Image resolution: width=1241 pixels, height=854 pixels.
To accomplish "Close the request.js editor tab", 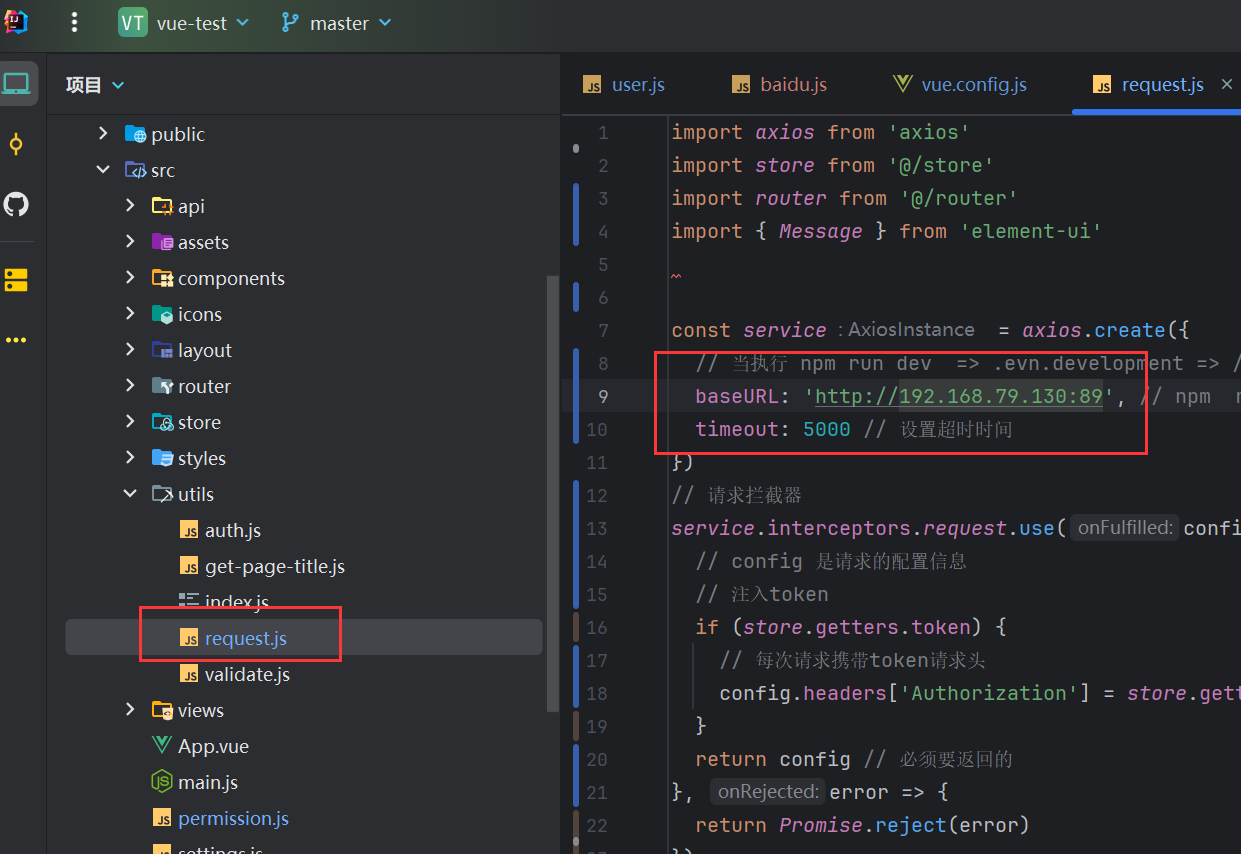I will [1226, 84].
